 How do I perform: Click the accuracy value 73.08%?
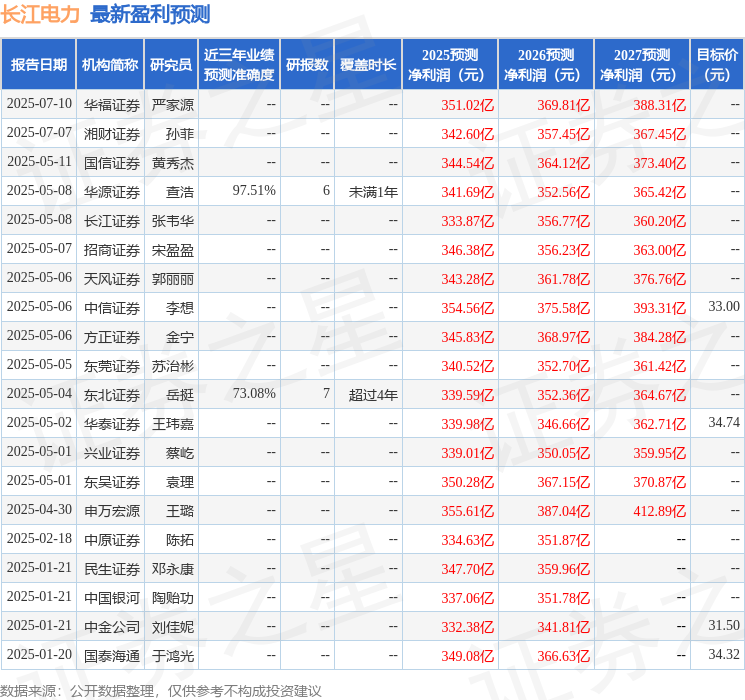point(254,393)
